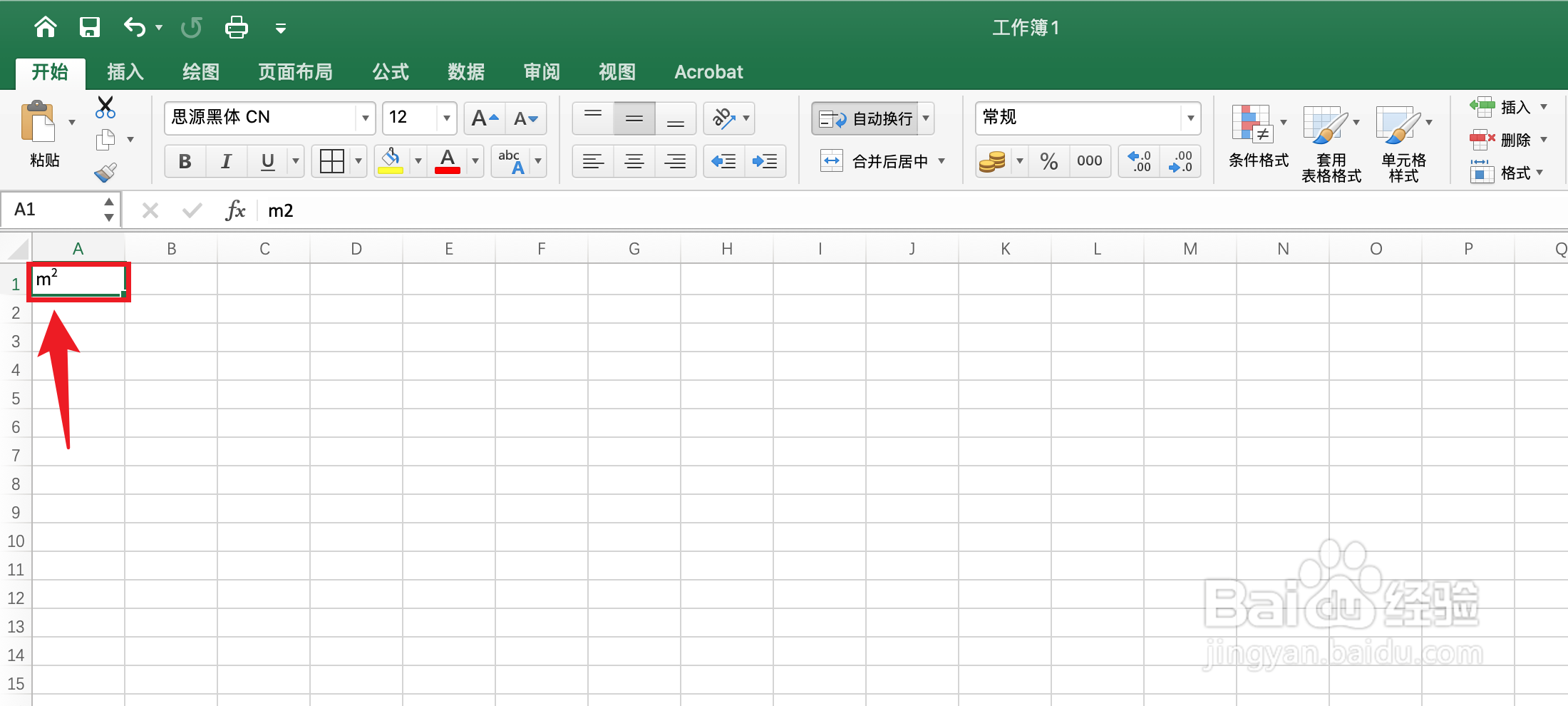
Task: Increase font size with large A button
Action: [485, 118]
